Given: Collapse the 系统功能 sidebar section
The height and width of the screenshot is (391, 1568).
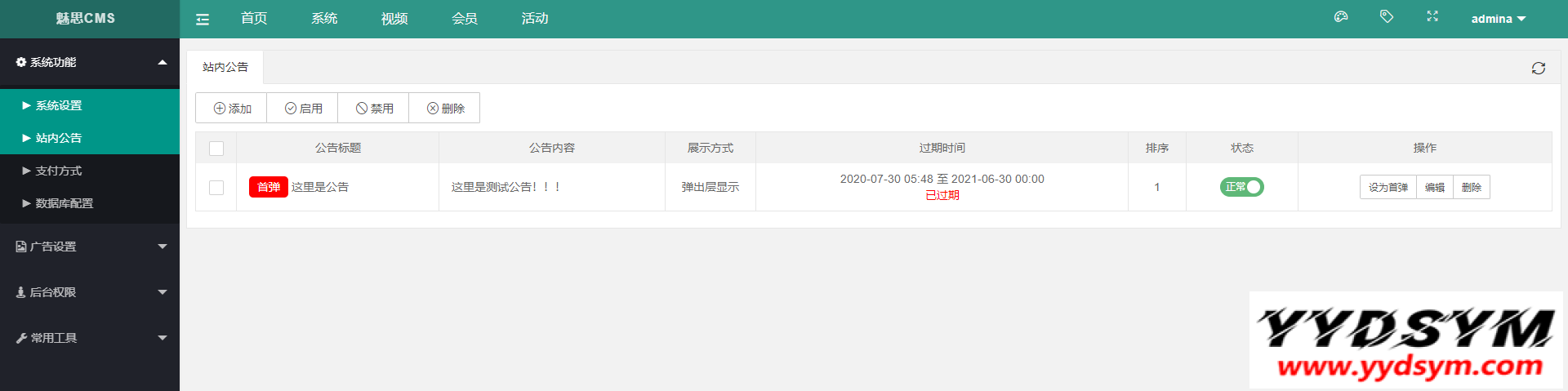Looking at the screenshot, I should pos(90,62).
